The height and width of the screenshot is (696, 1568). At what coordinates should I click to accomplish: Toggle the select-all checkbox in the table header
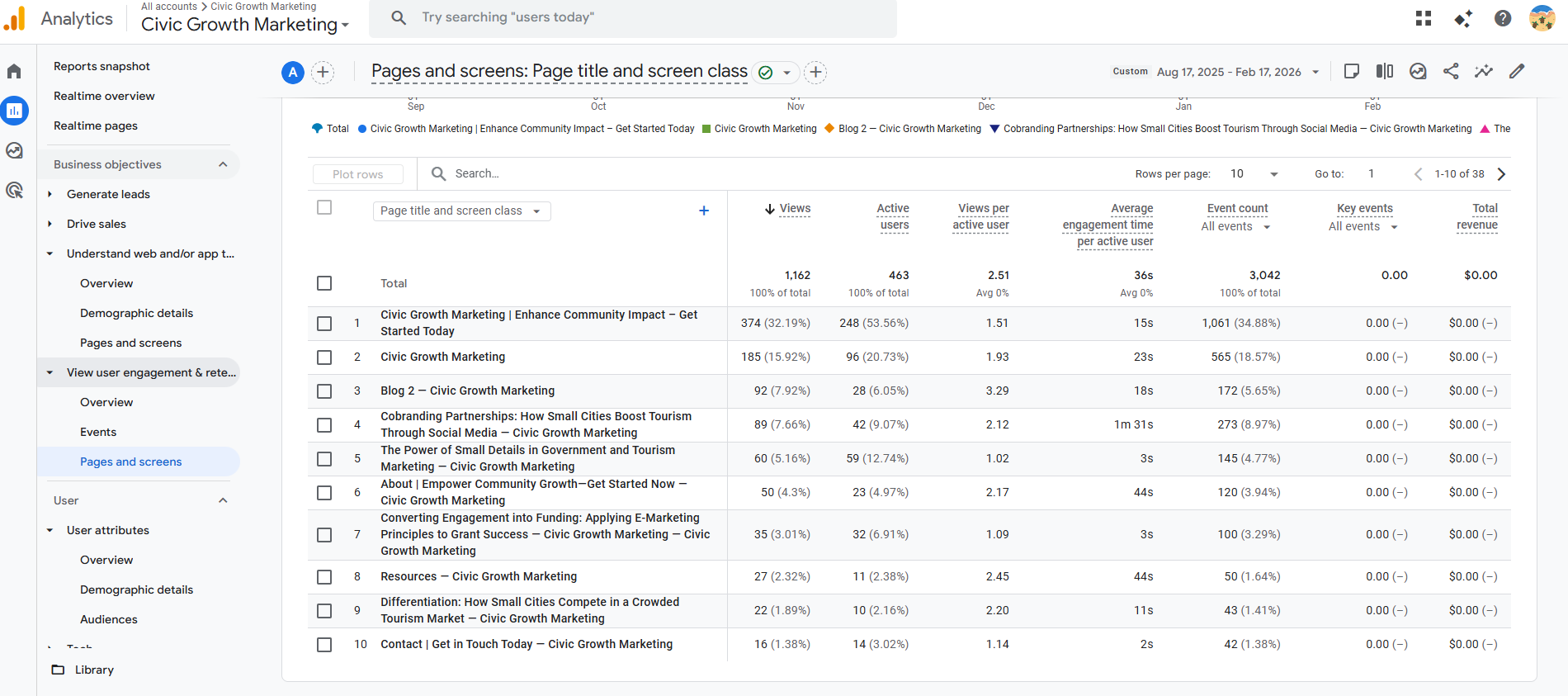tap(324, 207)
